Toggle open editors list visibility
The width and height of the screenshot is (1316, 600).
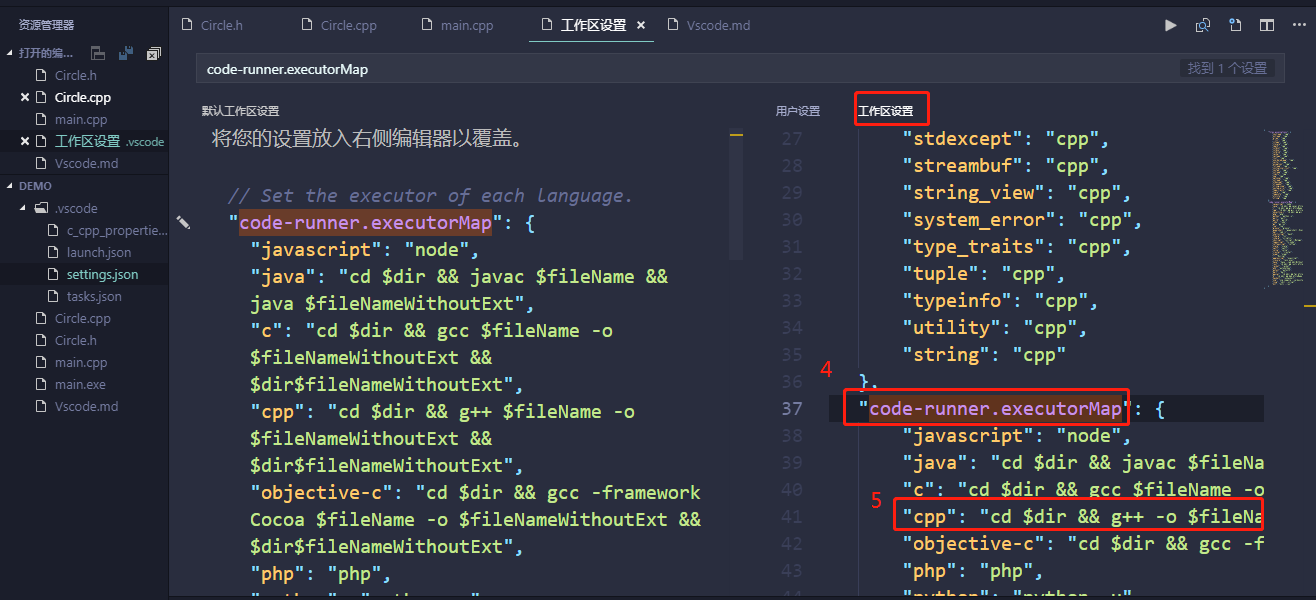pos(97,52)
